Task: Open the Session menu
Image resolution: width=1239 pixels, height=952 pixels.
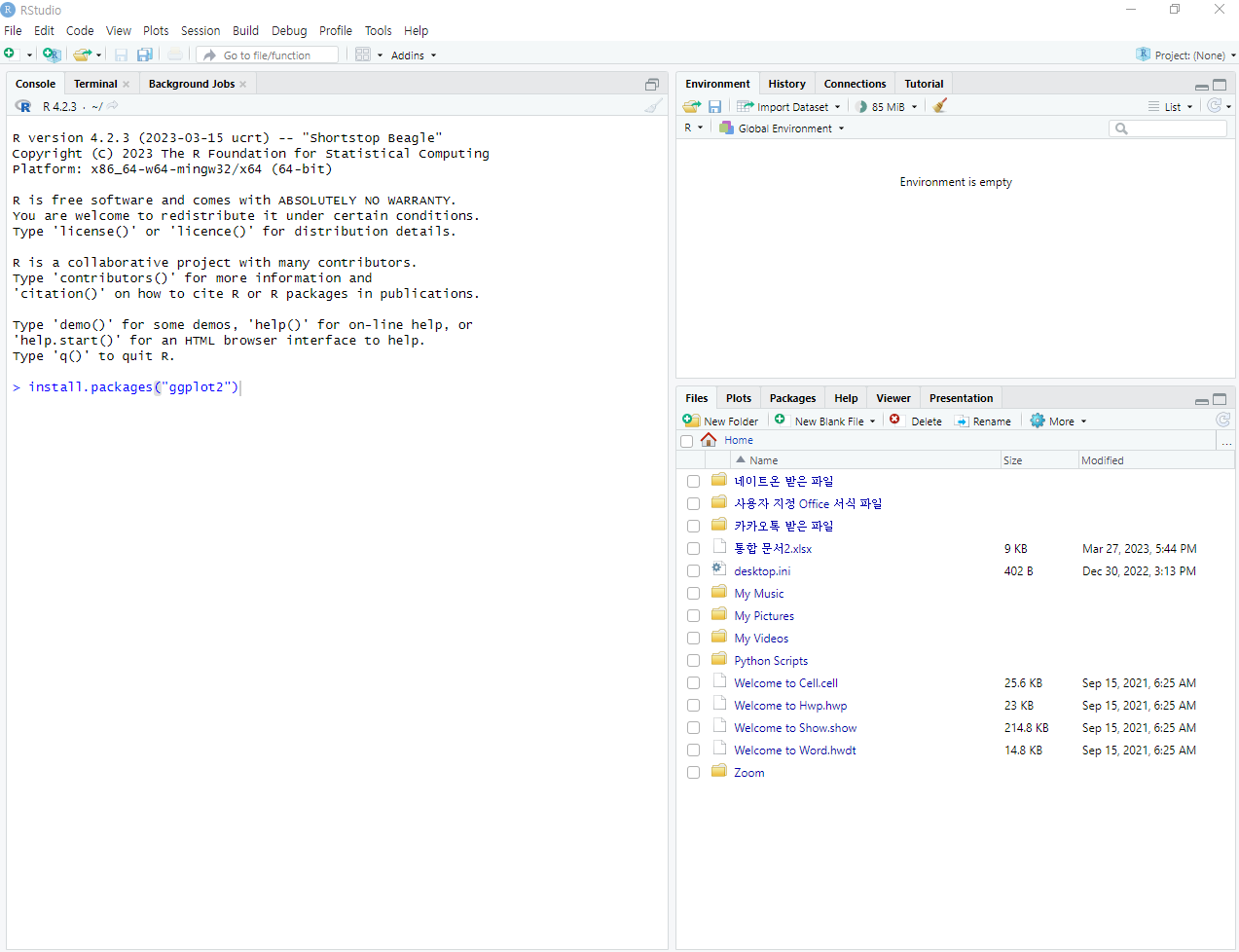Action: tap(200, 30)
